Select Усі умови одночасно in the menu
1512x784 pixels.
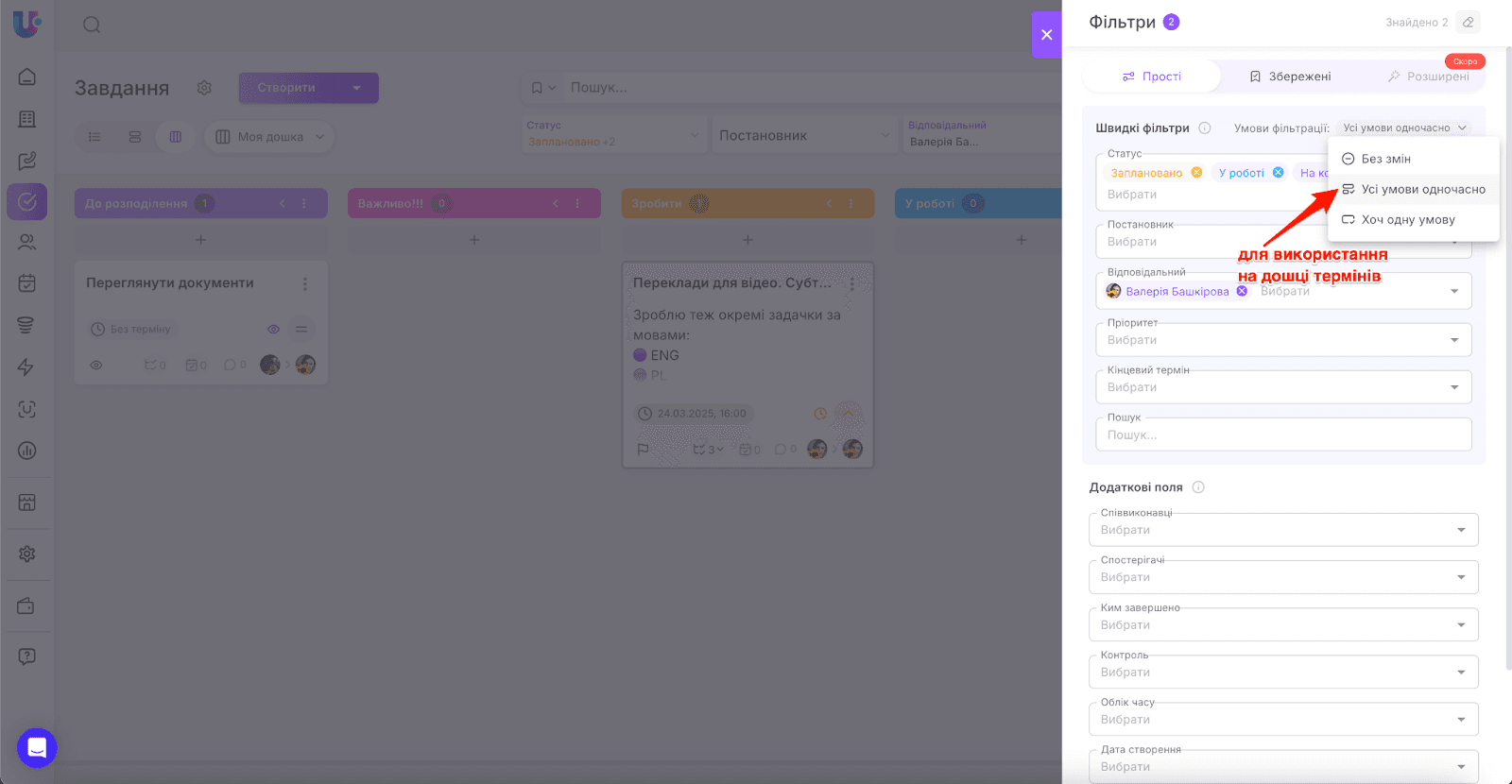pyautogui.click(x=1414, y=189)
